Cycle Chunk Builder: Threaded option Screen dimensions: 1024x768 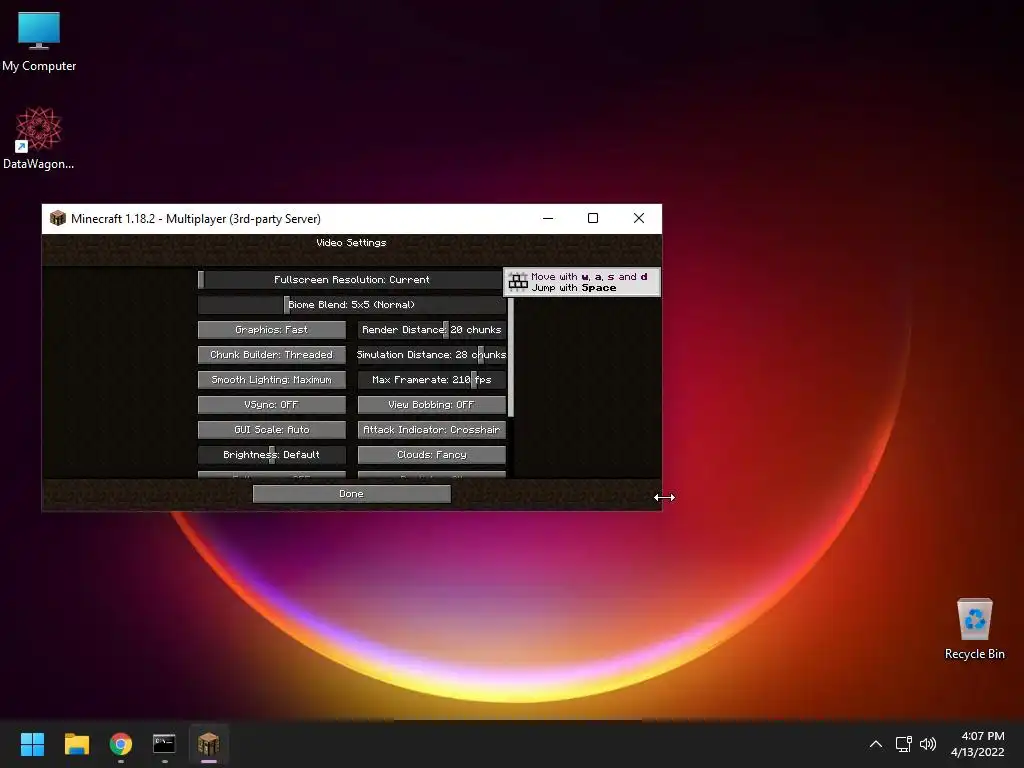[272, 355]
